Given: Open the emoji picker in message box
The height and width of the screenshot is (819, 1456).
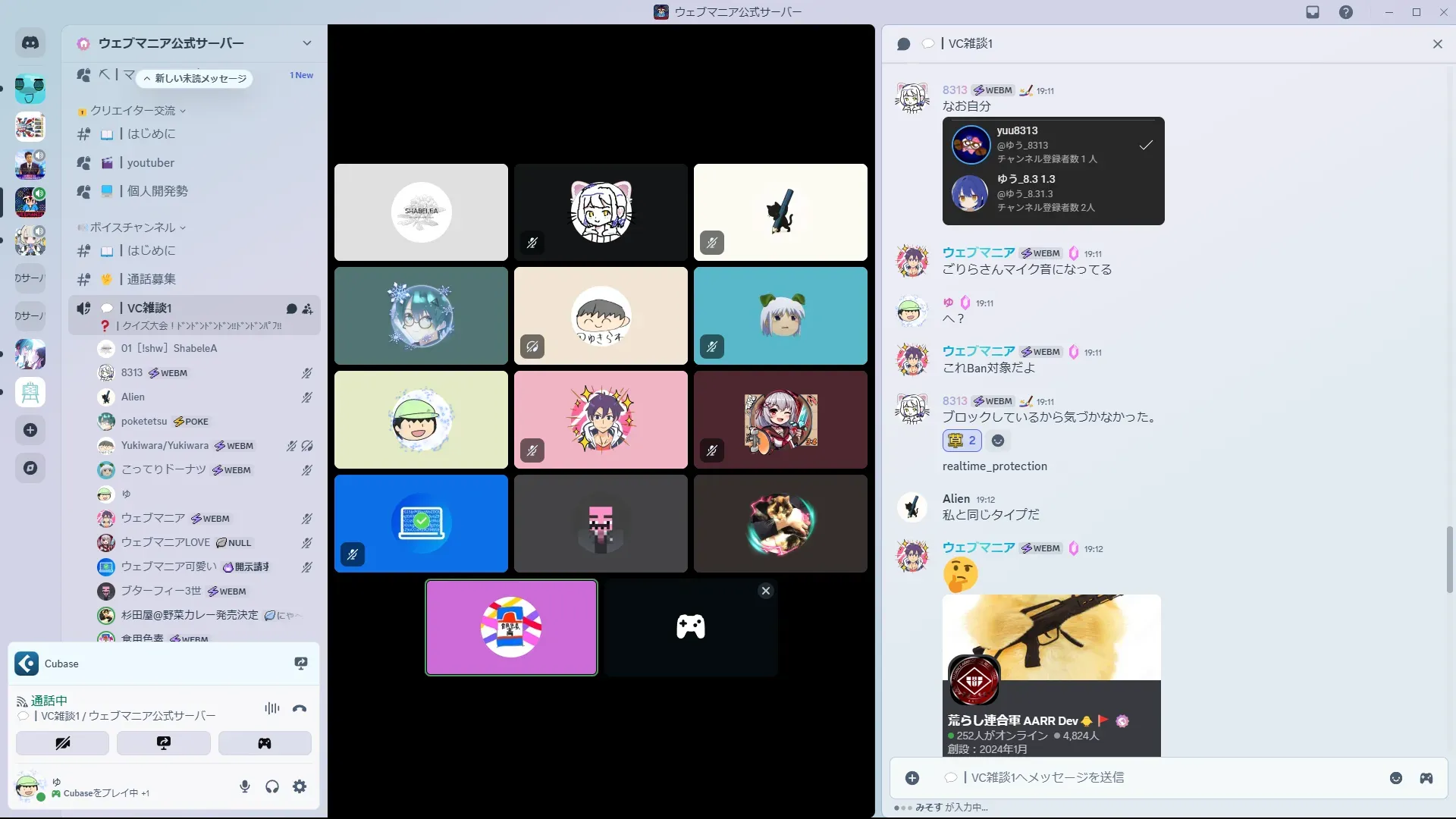Looking at the screenshot, I should click(x=1395, y=778).
